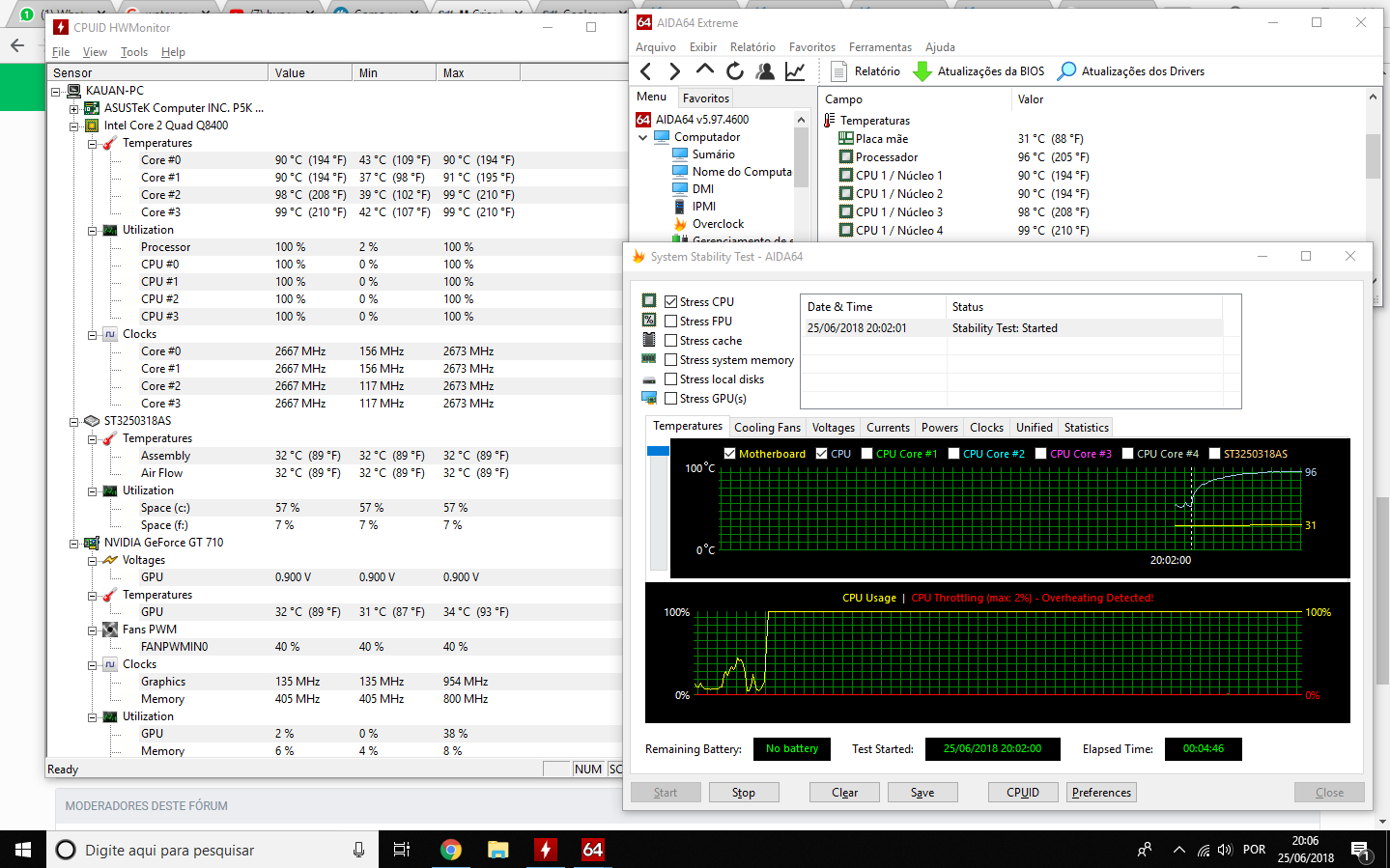Viewport: 1390px width, 868px height.
Task: Open Preferences in stability test
Action: coord(1101,793)
